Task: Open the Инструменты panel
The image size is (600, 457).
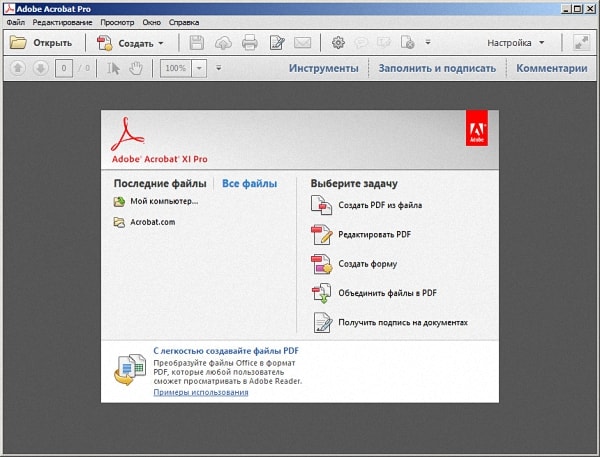Action: 323,69
